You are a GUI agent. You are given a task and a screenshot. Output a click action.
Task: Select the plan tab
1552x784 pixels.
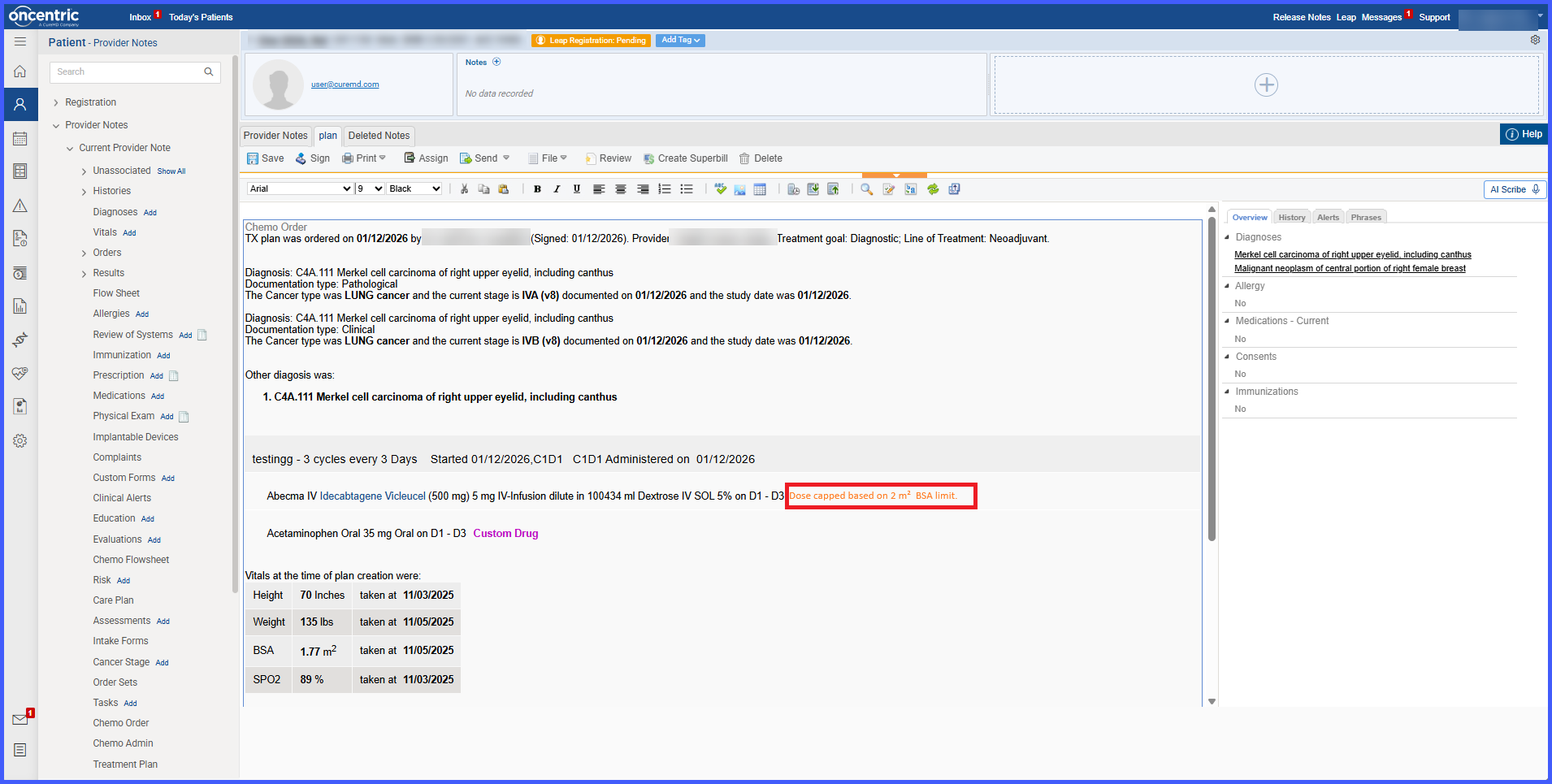click(327, 136)
